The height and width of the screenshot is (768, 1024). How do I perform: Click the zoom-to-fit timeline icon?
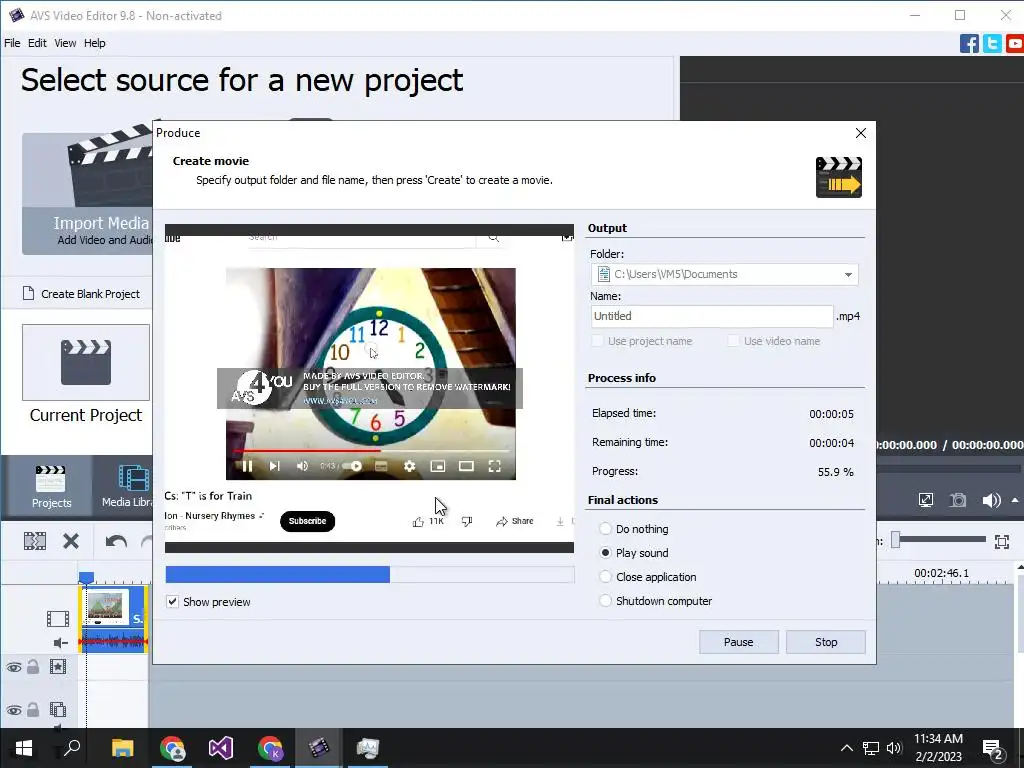click(x=1002, y=541)
